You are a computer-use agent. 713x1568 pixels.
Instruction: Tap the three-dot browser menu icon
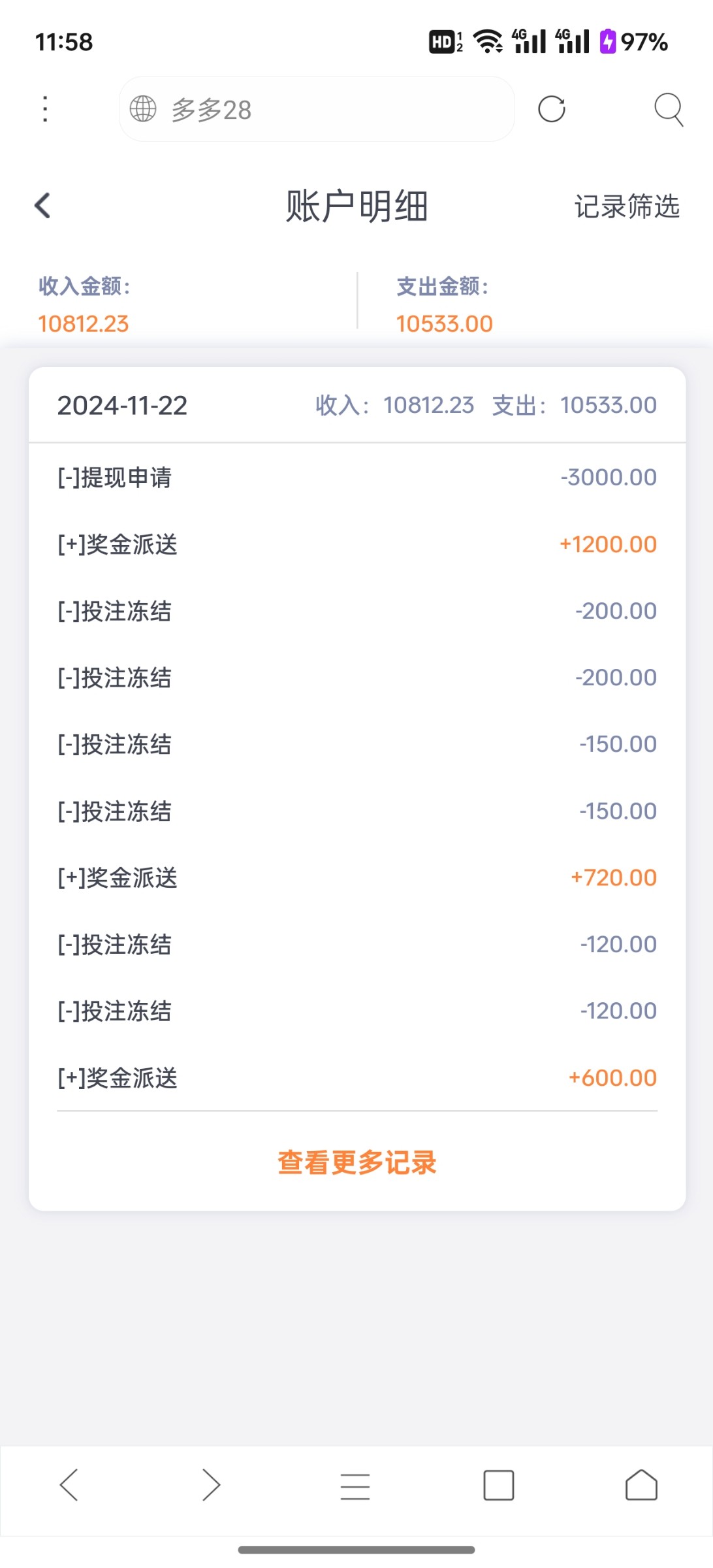[x=45, y=109]
